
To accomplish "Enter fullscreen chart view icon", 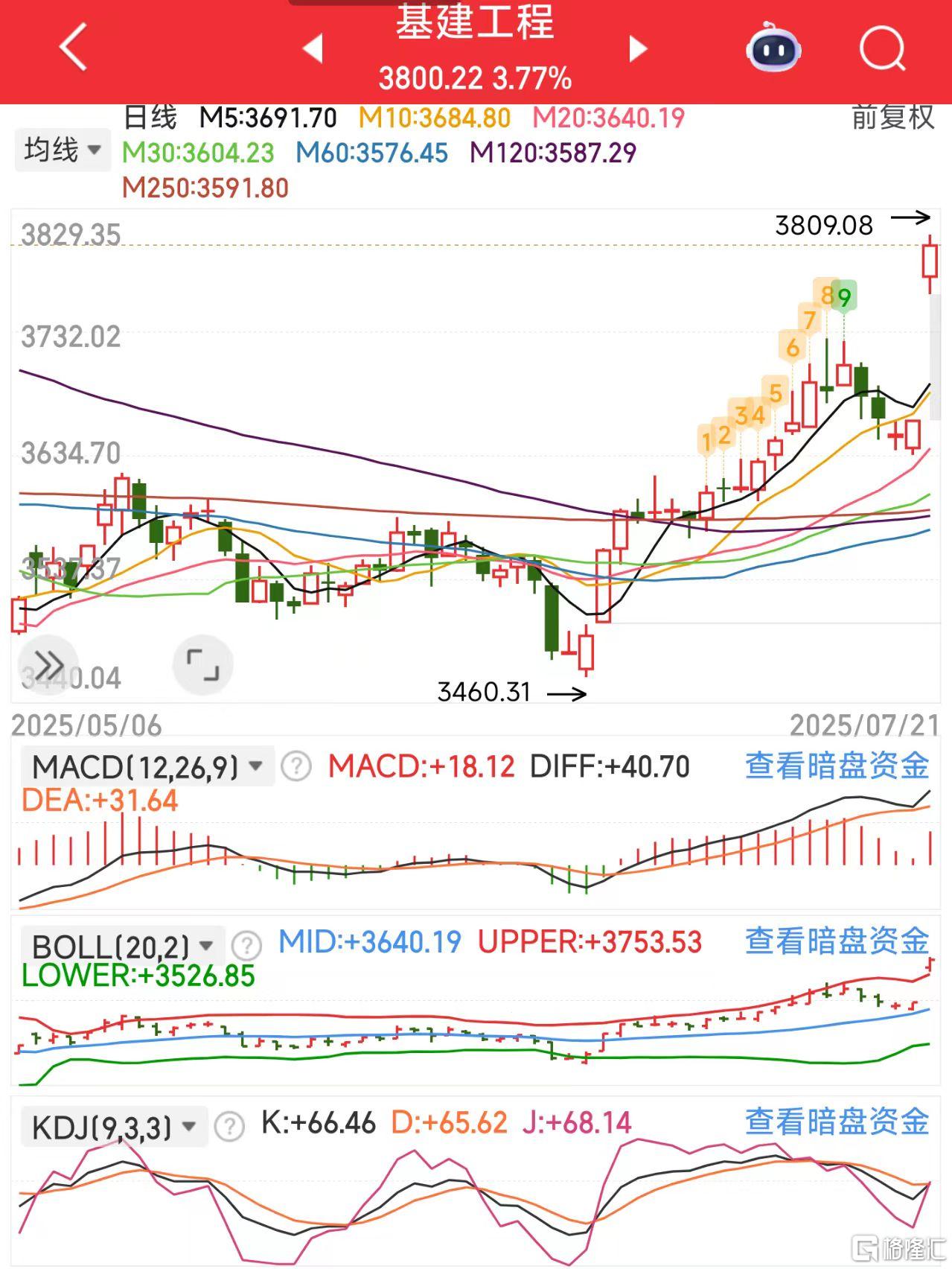I will pyautogui.click(x=202, y=664).
